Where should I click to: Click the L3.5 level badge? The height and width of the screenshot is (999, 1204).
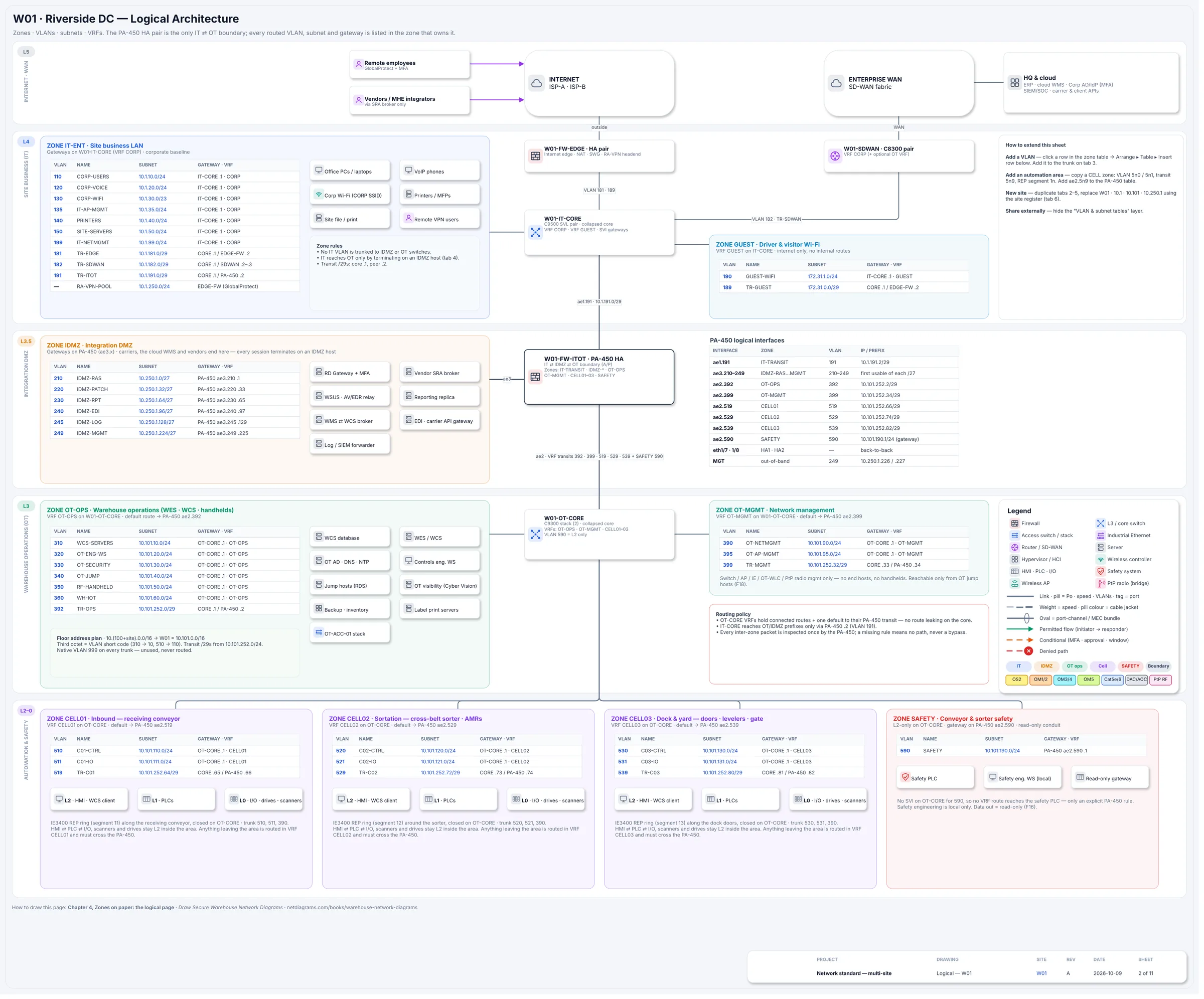click(27, 342)
